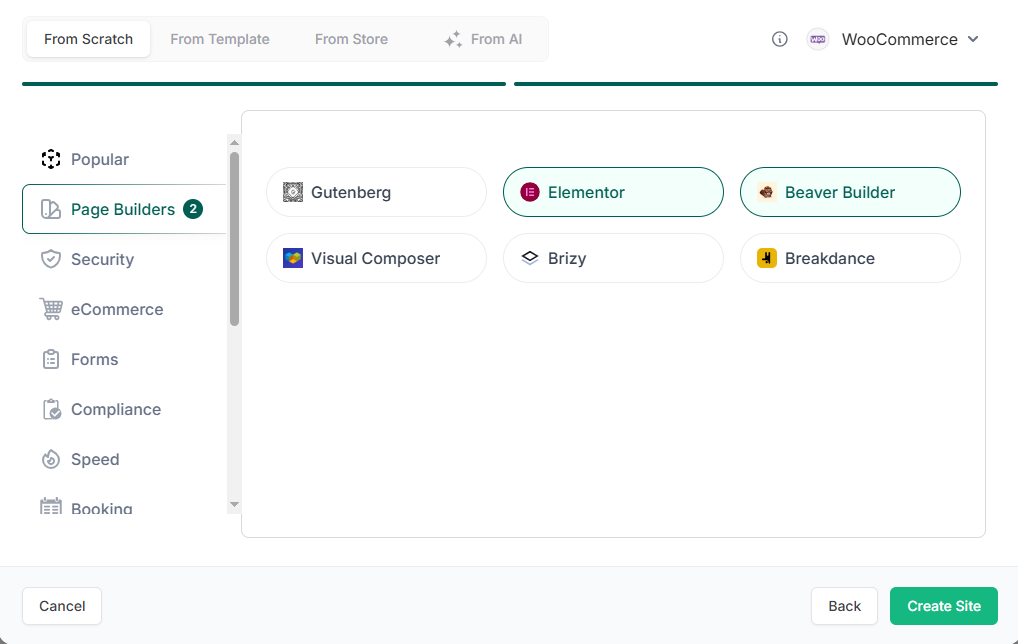Viewport: 1018px width, 644px height.
Task: Open the Forms category
Action: pyautogui.click(x=123, y=359)
